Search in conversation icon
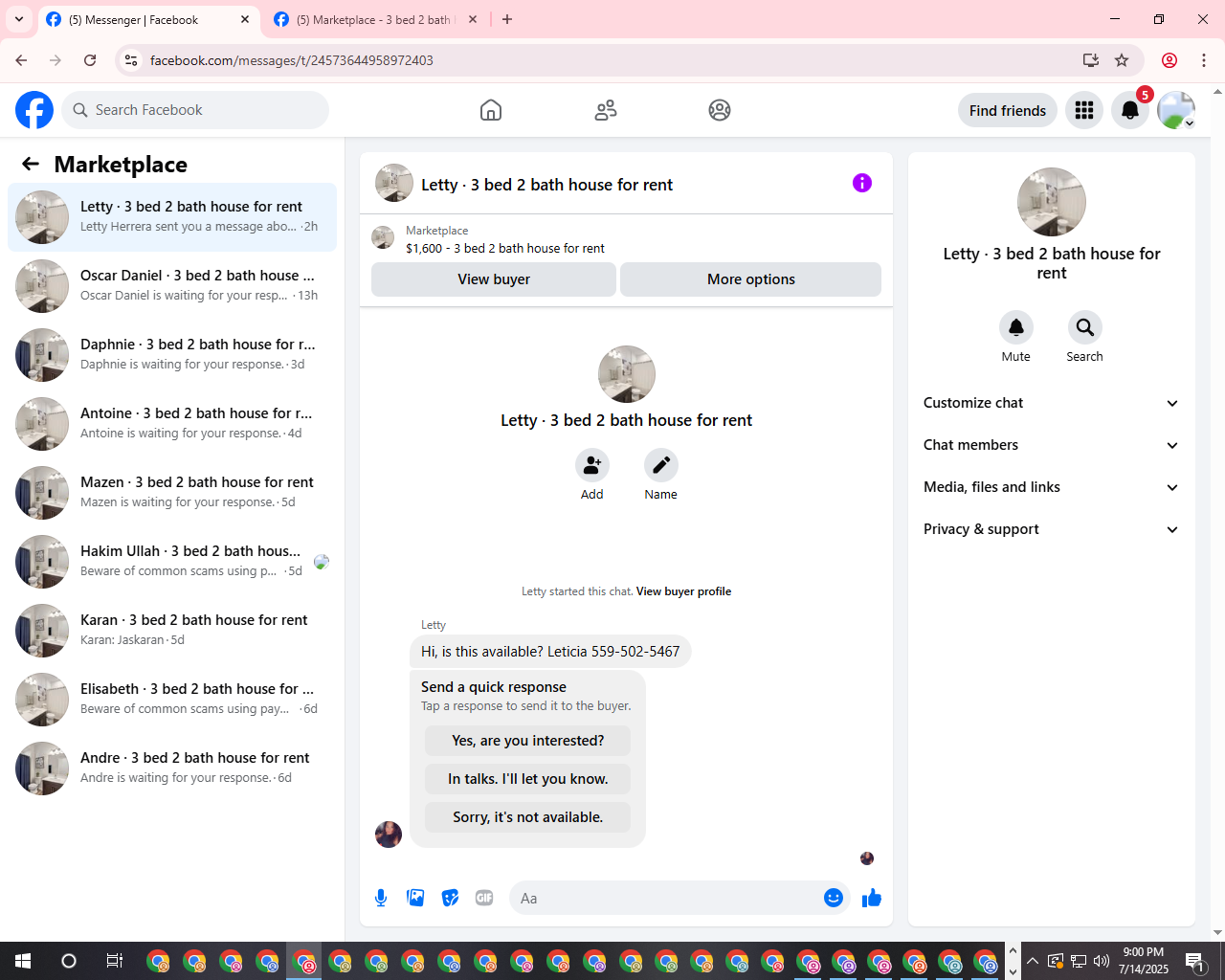The image size is (1225, 980). coord(1084,328)
